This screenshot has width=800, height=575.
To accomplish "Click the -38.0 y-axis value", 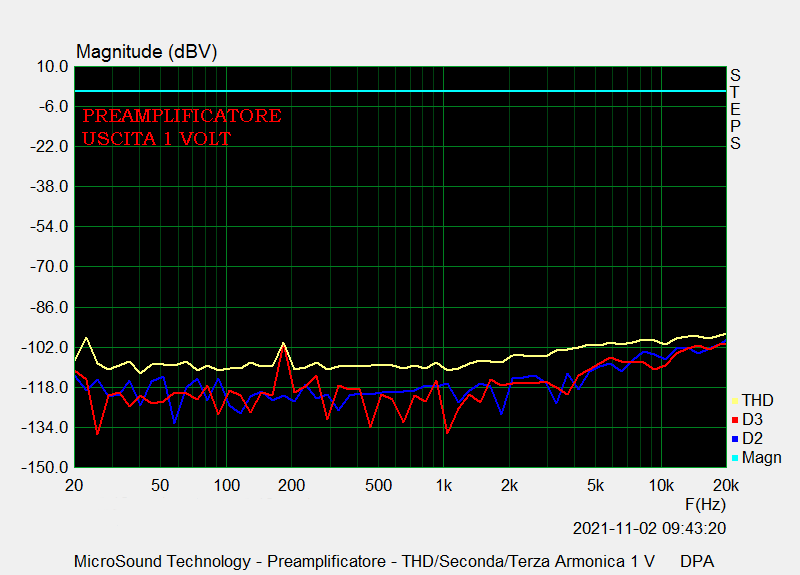I will point(49,187).
